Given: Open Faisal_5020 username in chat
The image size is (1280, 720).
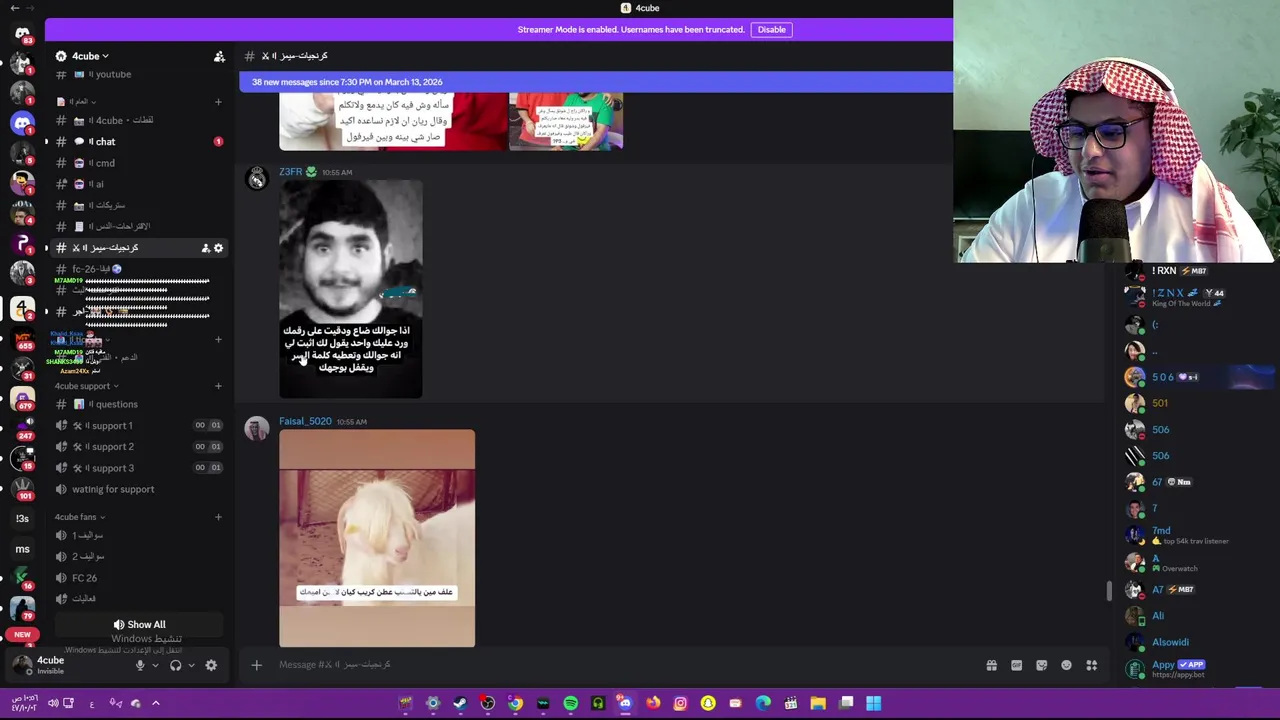Looking at the screenshot, I should [x=305, y=422].
